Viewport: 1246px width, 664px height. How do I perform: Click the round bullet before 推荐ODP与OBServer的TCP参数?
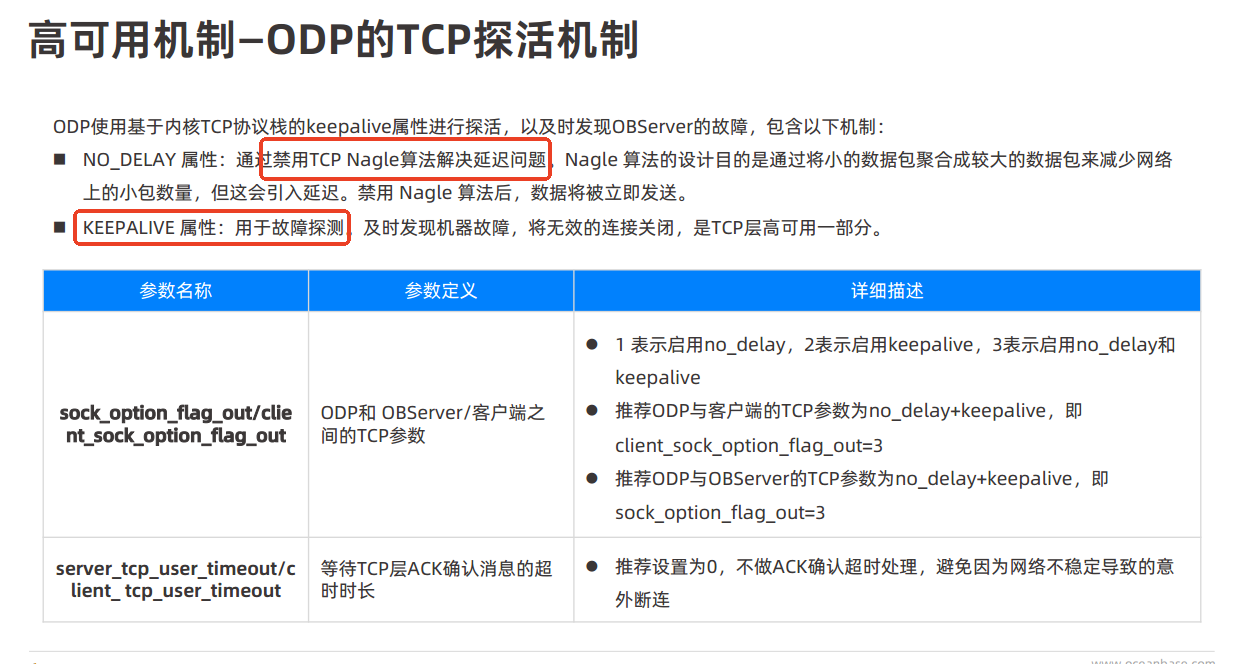[x=592, y=479]
